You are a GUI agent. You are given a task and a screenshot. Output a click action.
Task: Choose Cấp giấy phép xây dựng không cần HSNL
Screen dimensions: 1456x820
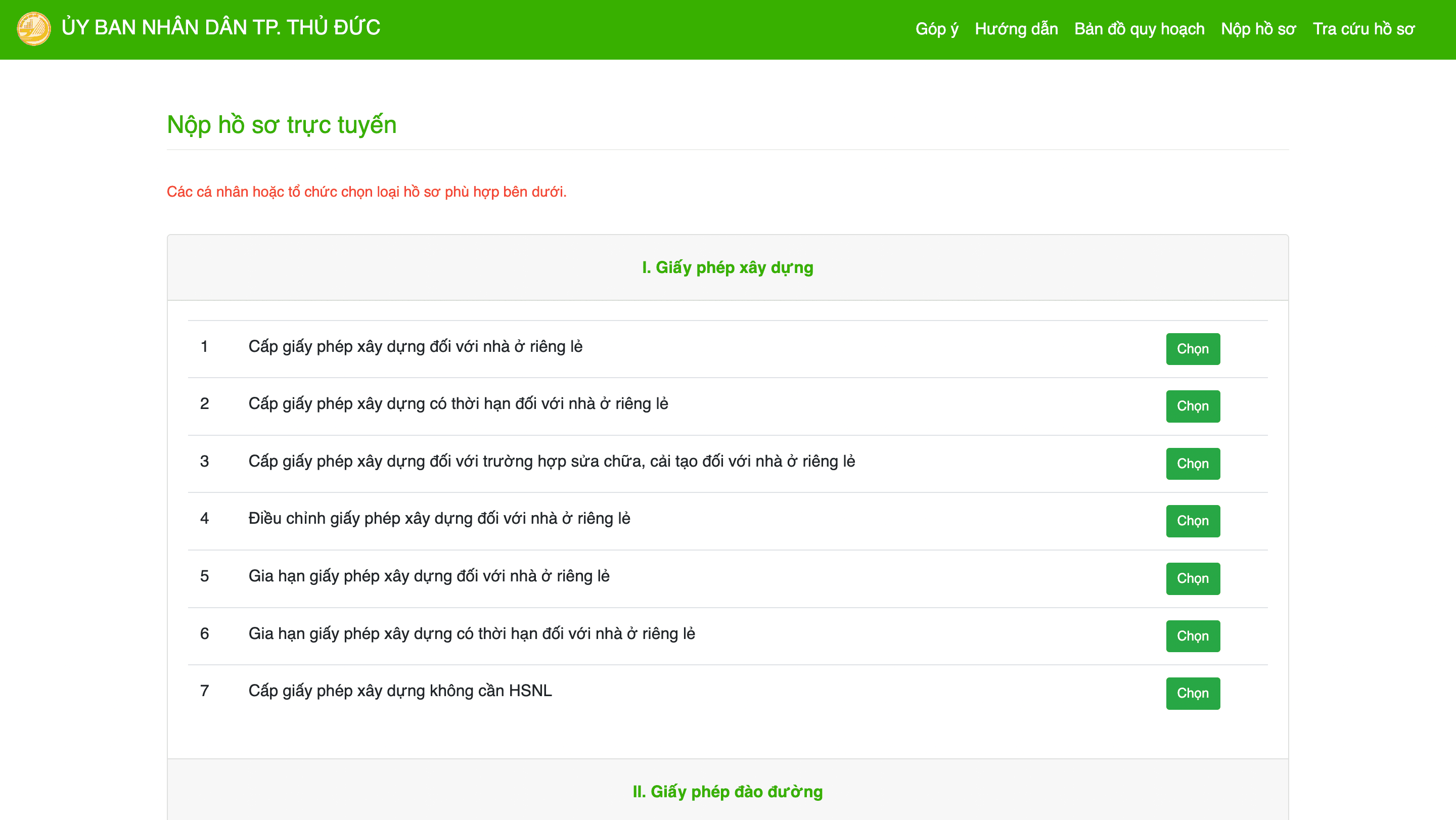point(1193,693)
